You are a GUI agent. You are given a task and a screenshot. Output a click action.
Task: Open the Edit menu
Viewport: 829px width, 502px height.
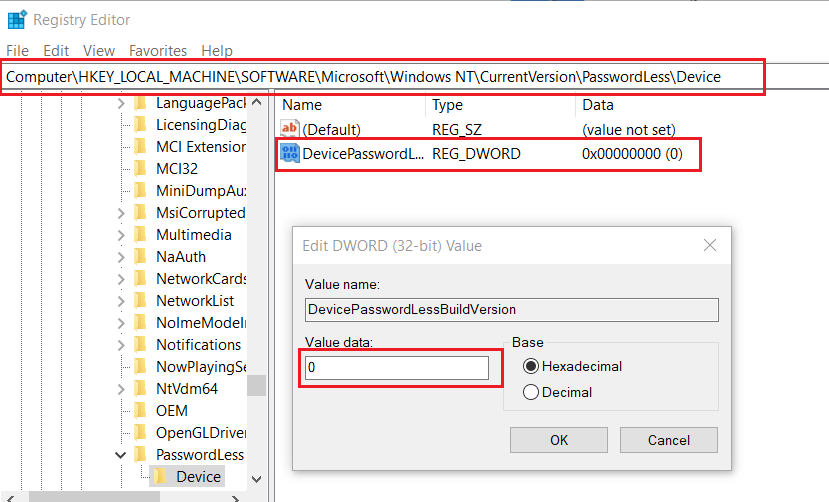[56, 51]
